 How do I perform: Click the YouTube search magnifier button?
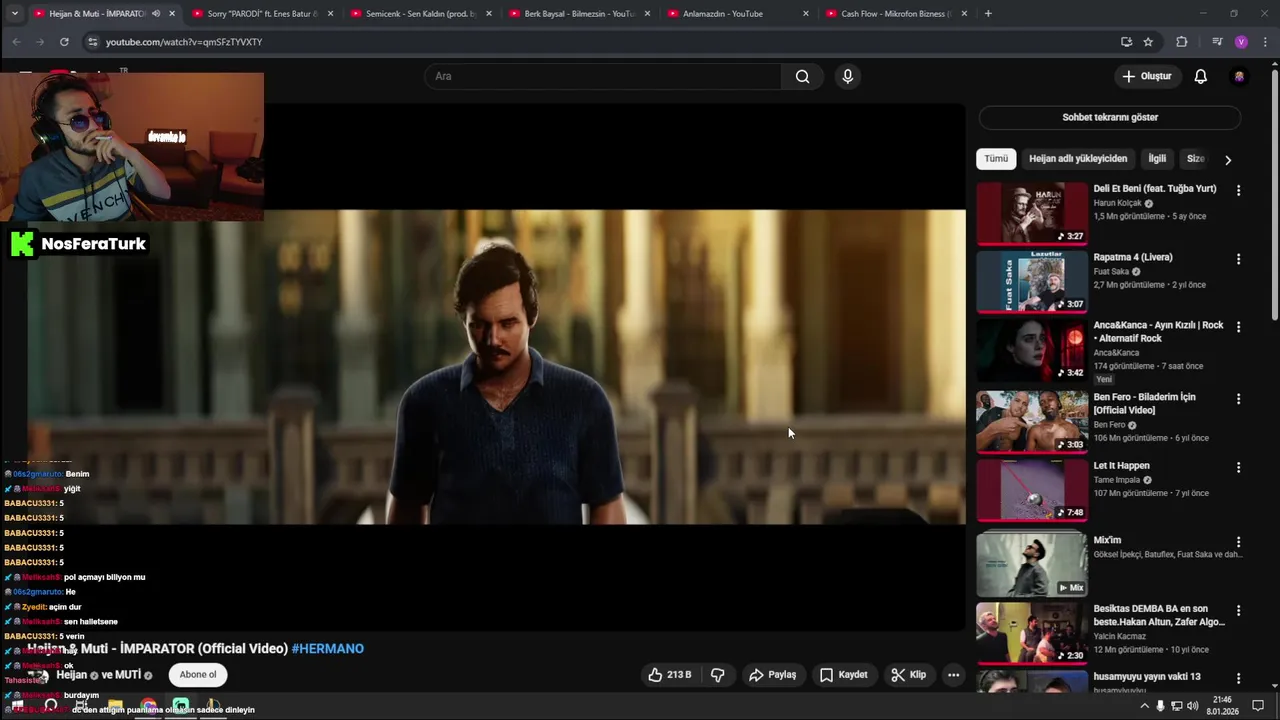[802, 76]
